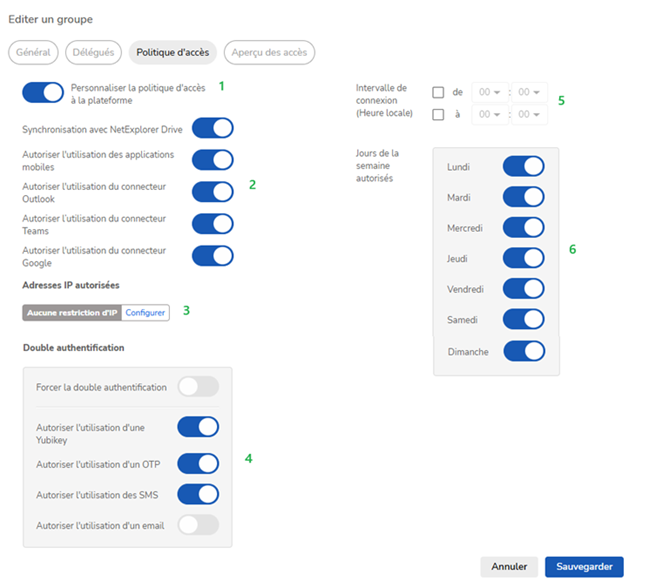Turn off the Outlook connector switch

click(x=212, y=192)
